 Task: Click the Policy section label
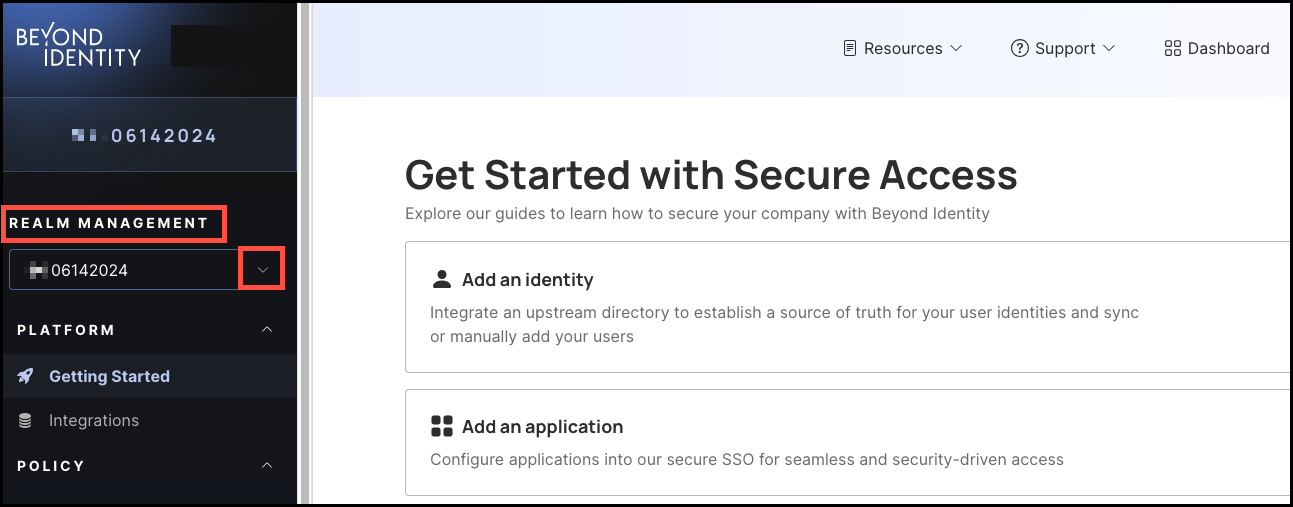click(x=51, y=466)
